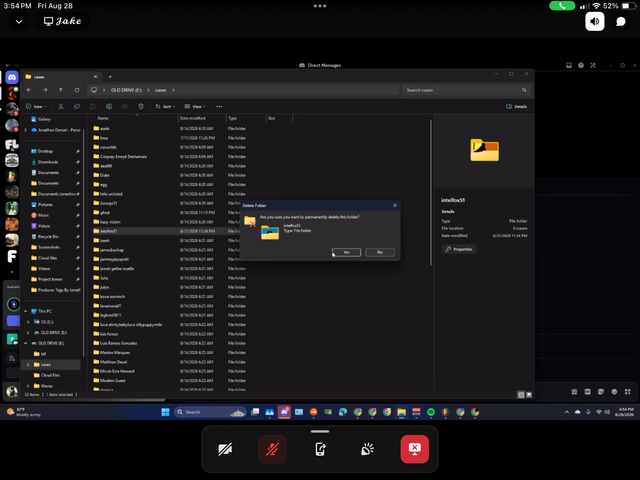Click No in Delete Folder dialog

(x=380, y=252)
